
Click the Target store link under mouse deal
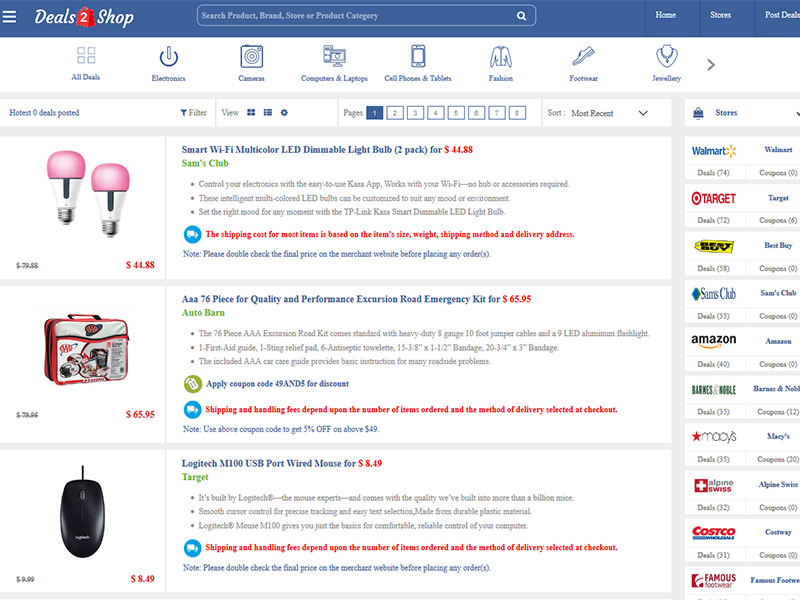195,477
